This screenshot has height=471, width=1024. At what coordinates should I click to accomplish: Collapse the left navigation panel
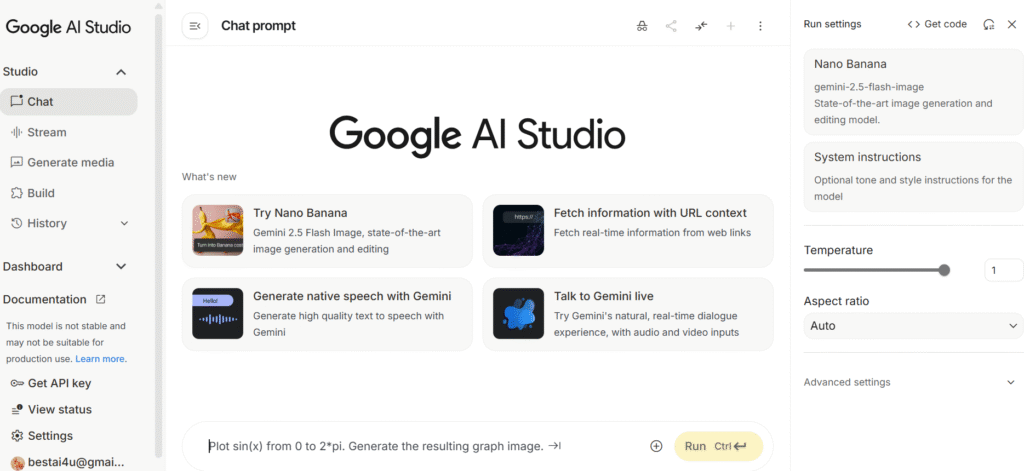coord(195,26)
